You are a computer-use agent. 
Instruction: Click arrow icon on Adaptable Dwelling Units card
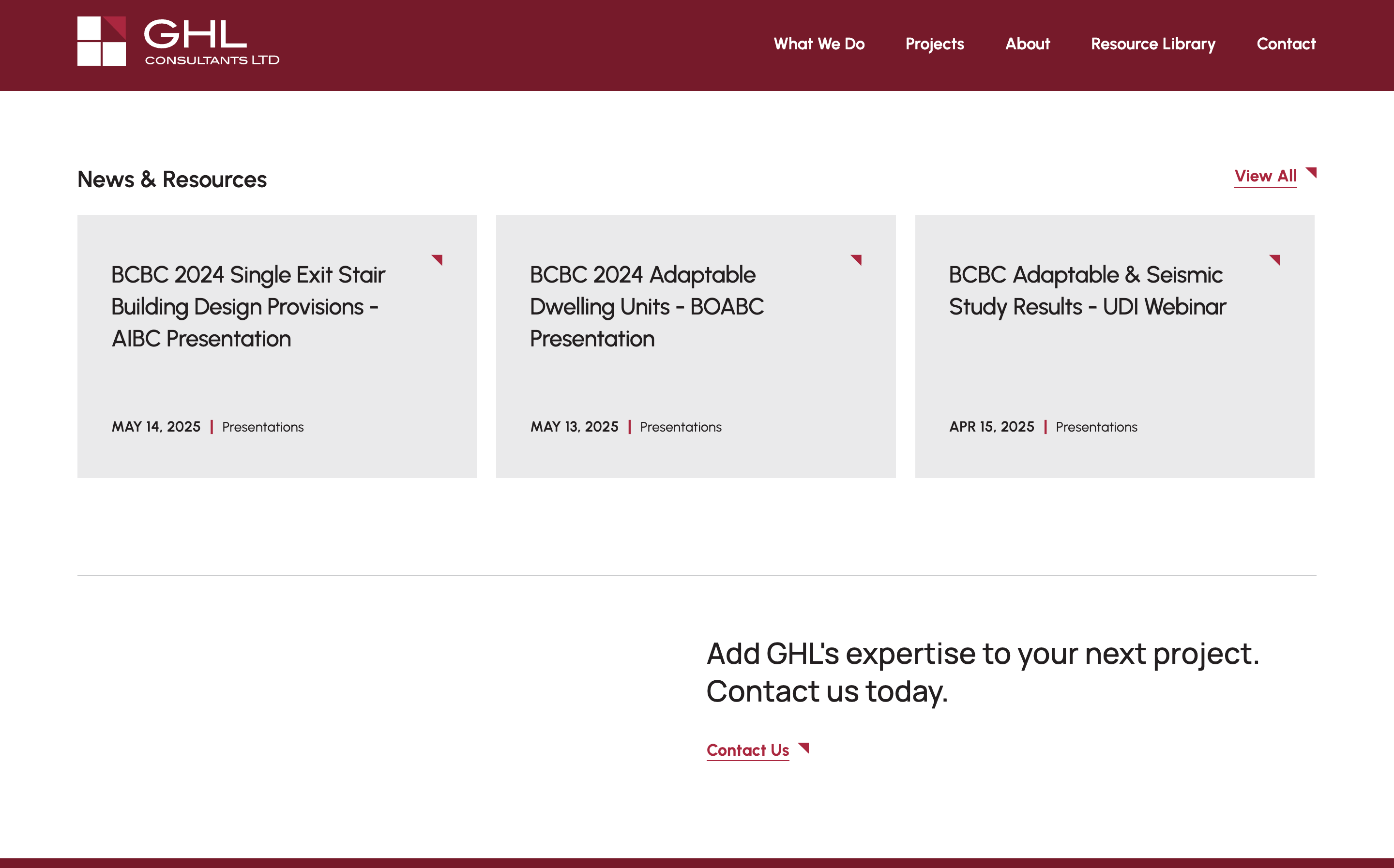(x=857, y=259)
